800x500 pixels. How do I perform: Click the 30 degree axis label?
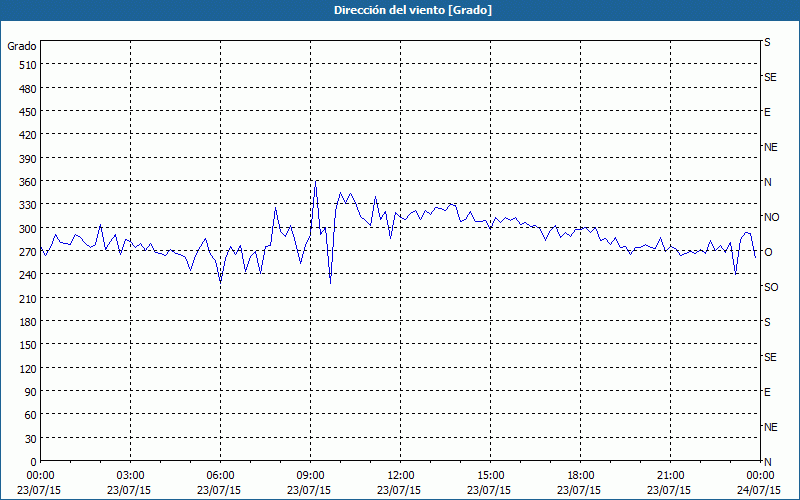31,439
